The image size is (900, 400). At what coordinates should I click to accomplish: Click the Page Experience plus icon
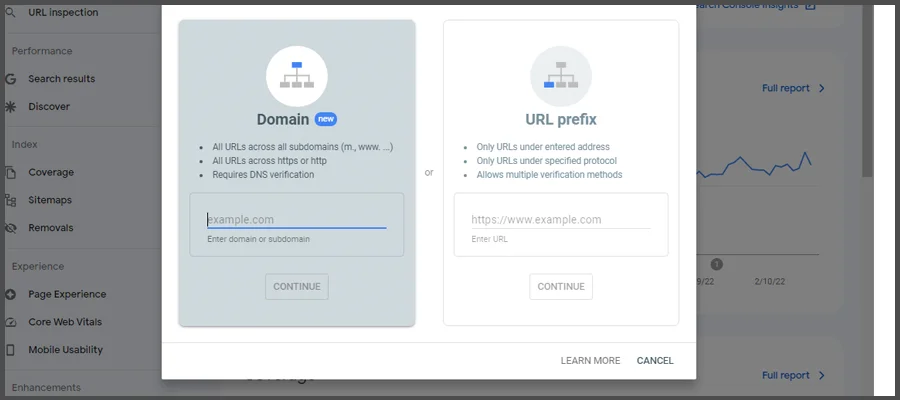pos(11,294)
